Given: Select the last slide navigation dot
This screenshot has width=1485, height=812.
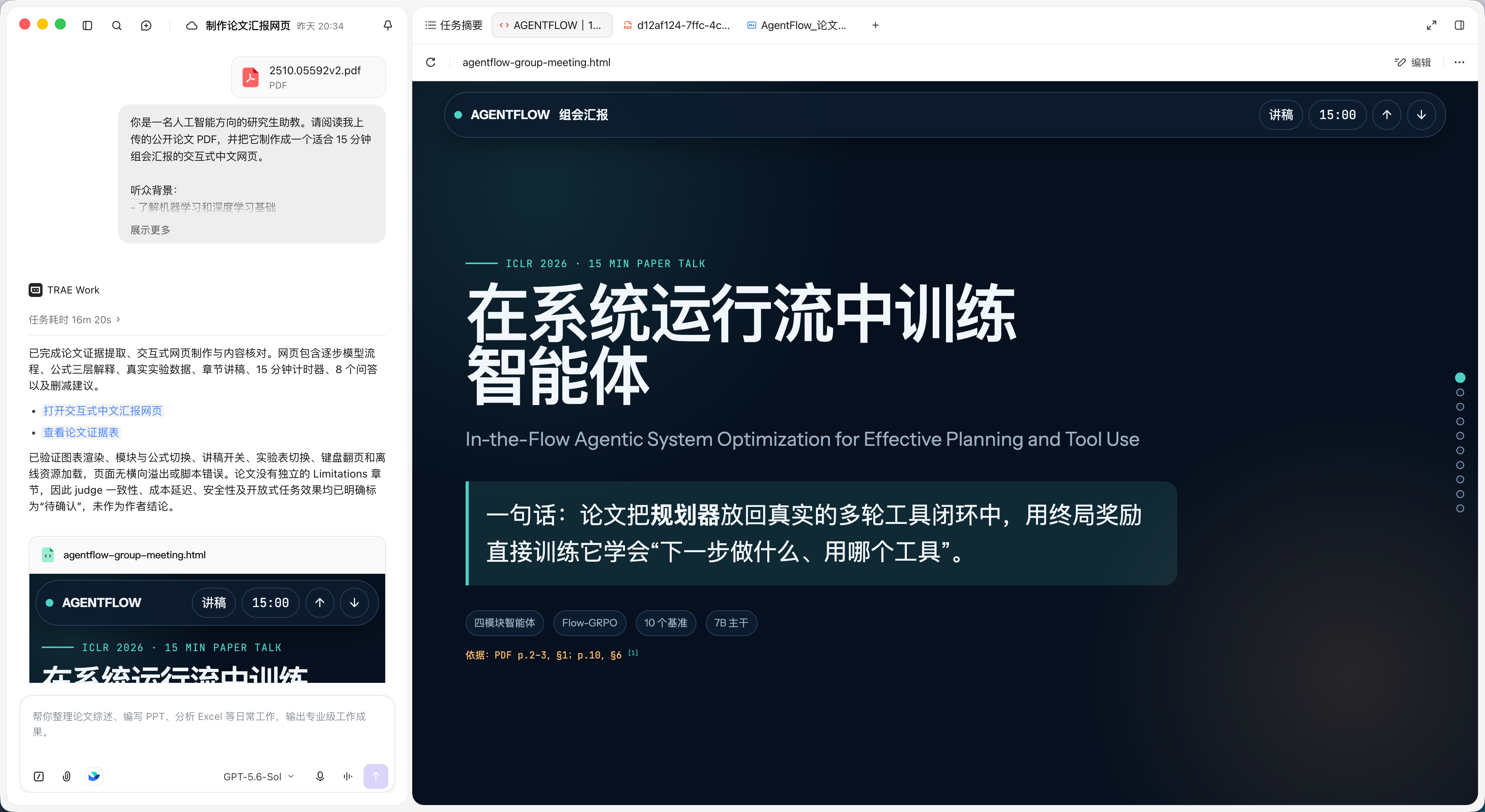Looking at the screenshot, I should tap(1459, 508).
